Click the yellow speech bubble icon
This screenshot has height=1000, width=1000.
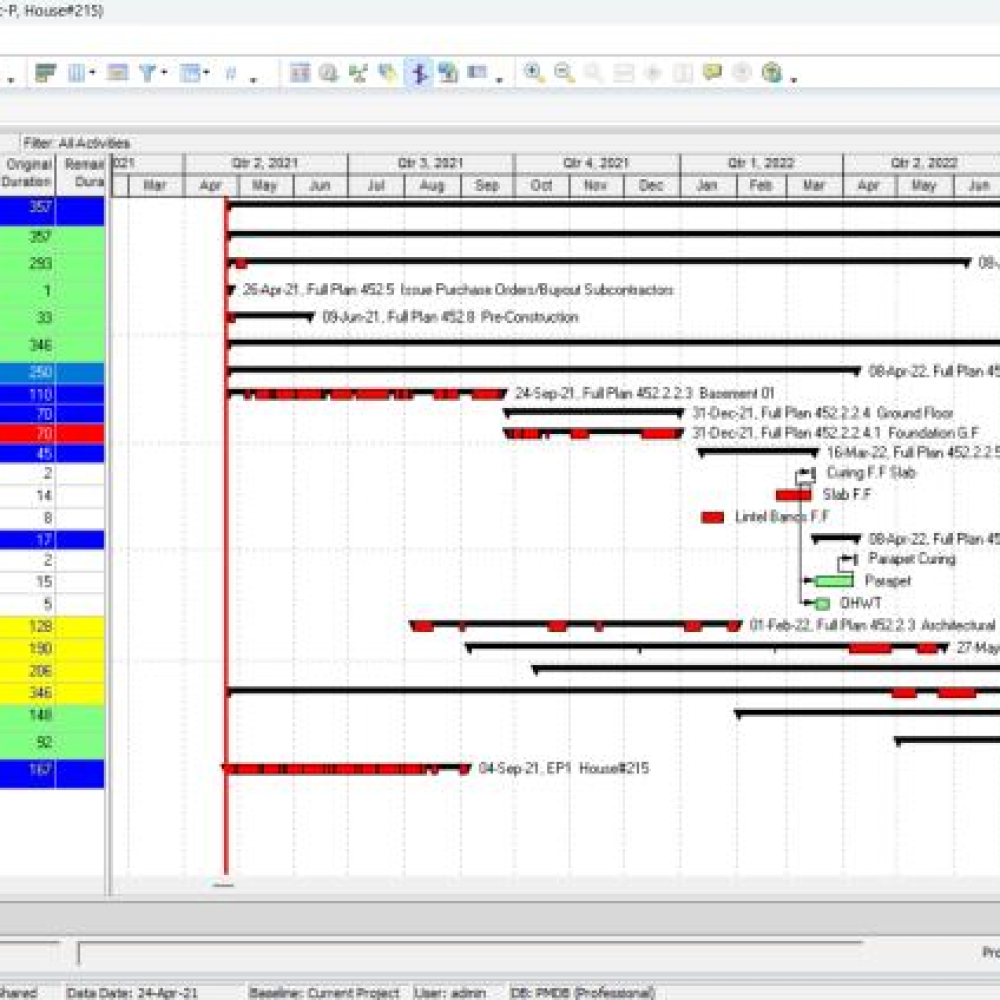tap(712, 73)
